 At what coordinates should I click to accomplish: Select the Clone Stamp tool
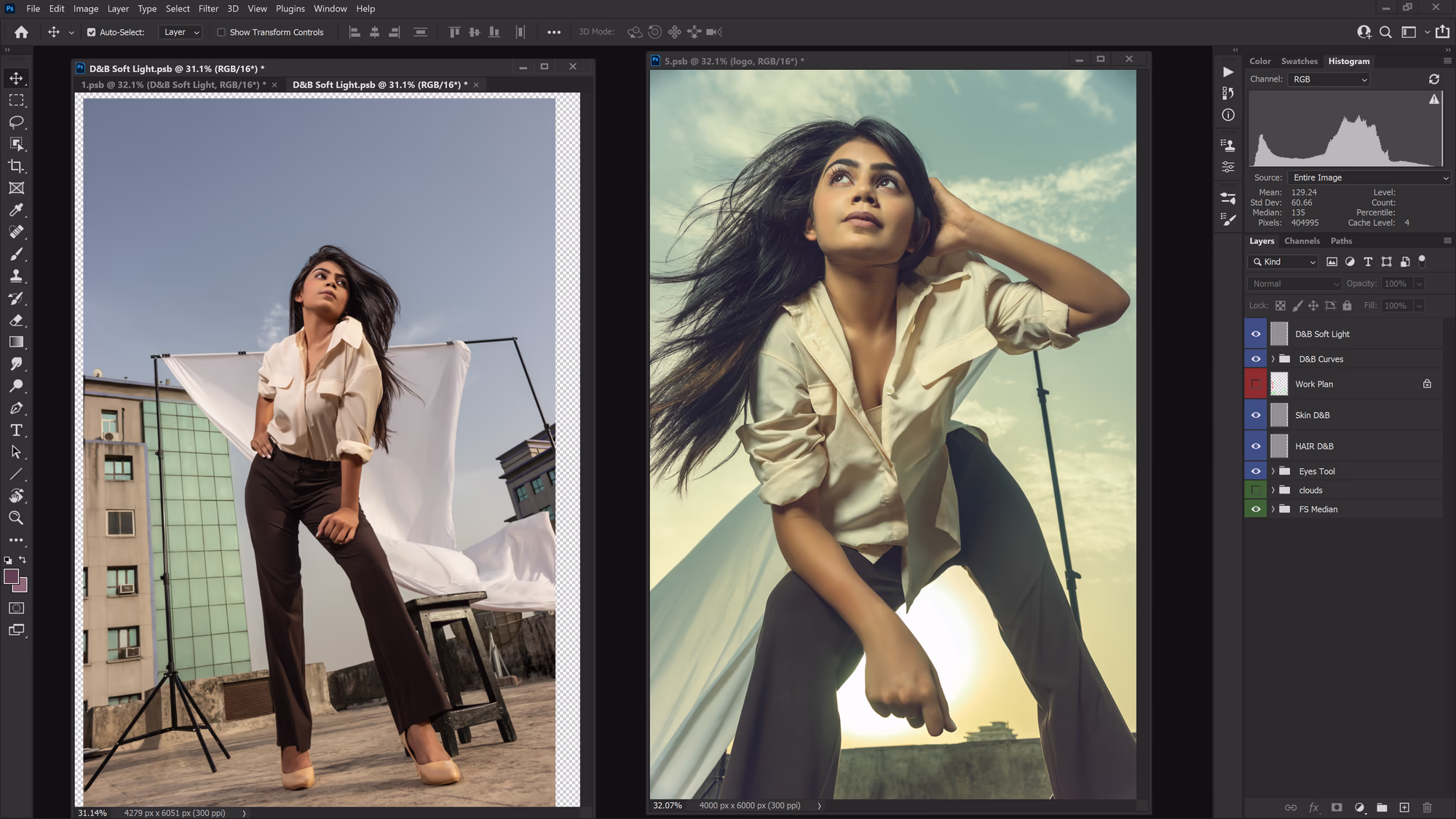[16, 276]
